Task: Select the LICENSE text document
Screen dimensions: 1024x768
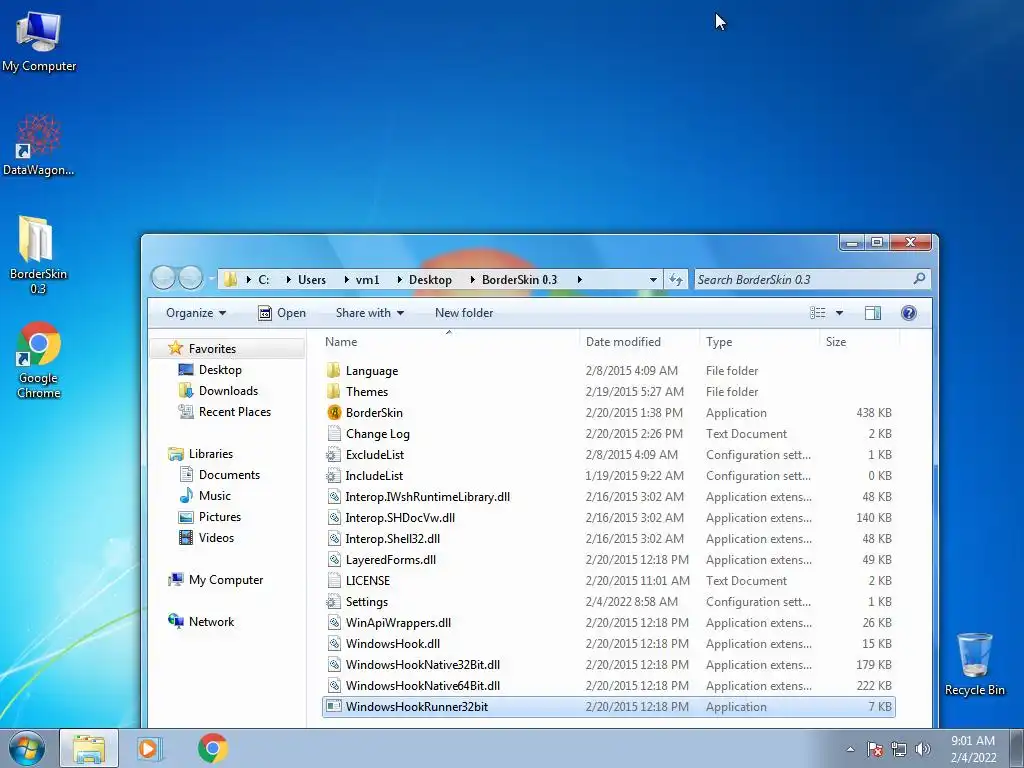Action: tap(609, 581)
